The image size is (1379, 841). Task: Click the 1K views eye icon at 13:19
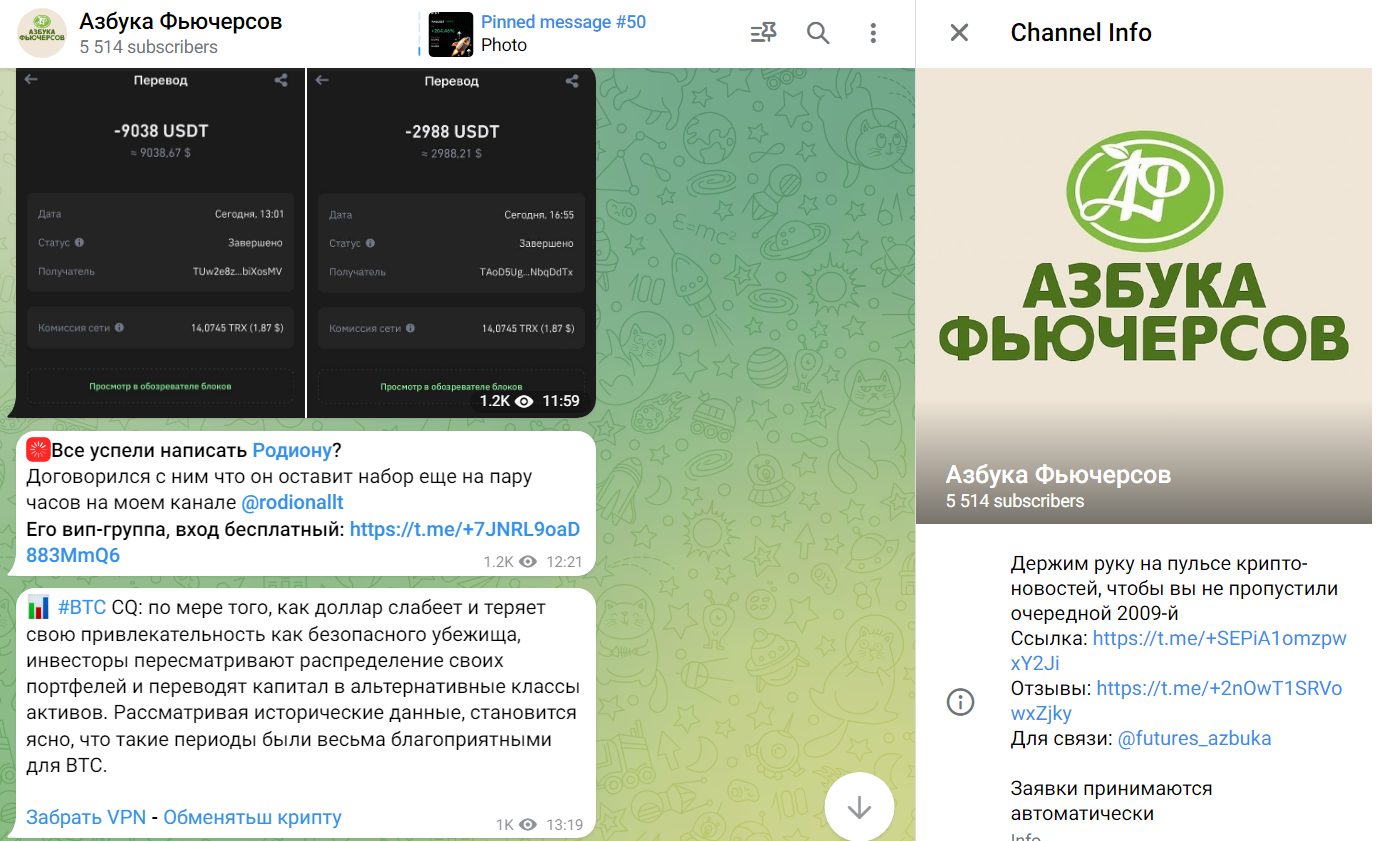pyautogui.click(x=528, y=825)
